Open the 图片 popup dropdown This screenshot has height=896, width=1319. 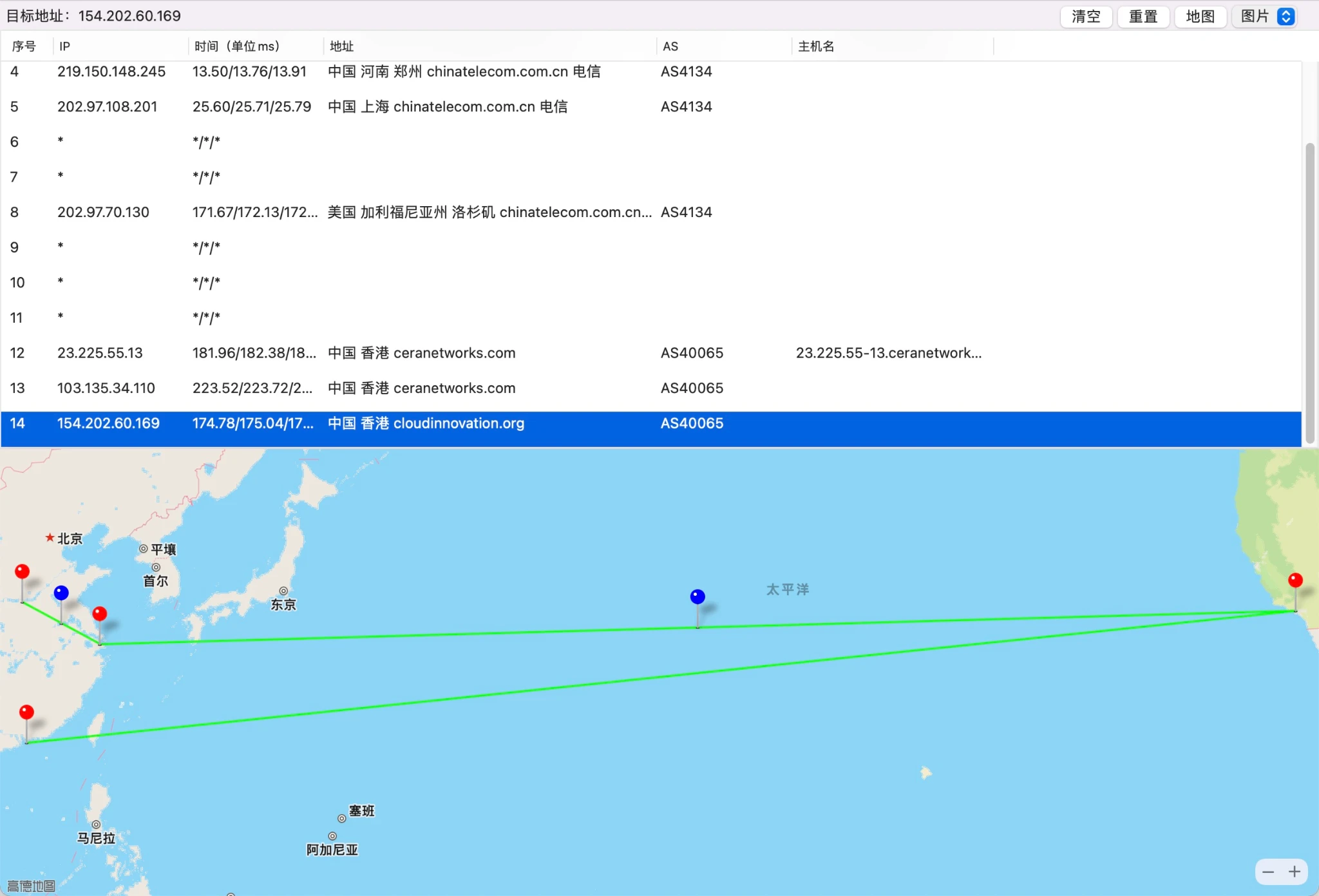1266,16
